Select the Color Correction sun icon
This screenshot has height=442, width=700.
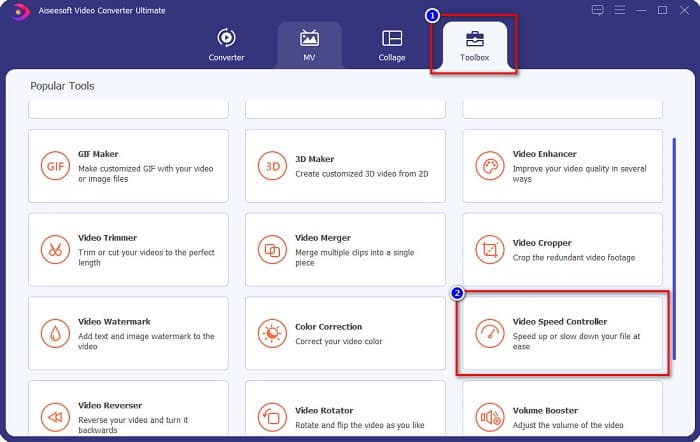272,334
